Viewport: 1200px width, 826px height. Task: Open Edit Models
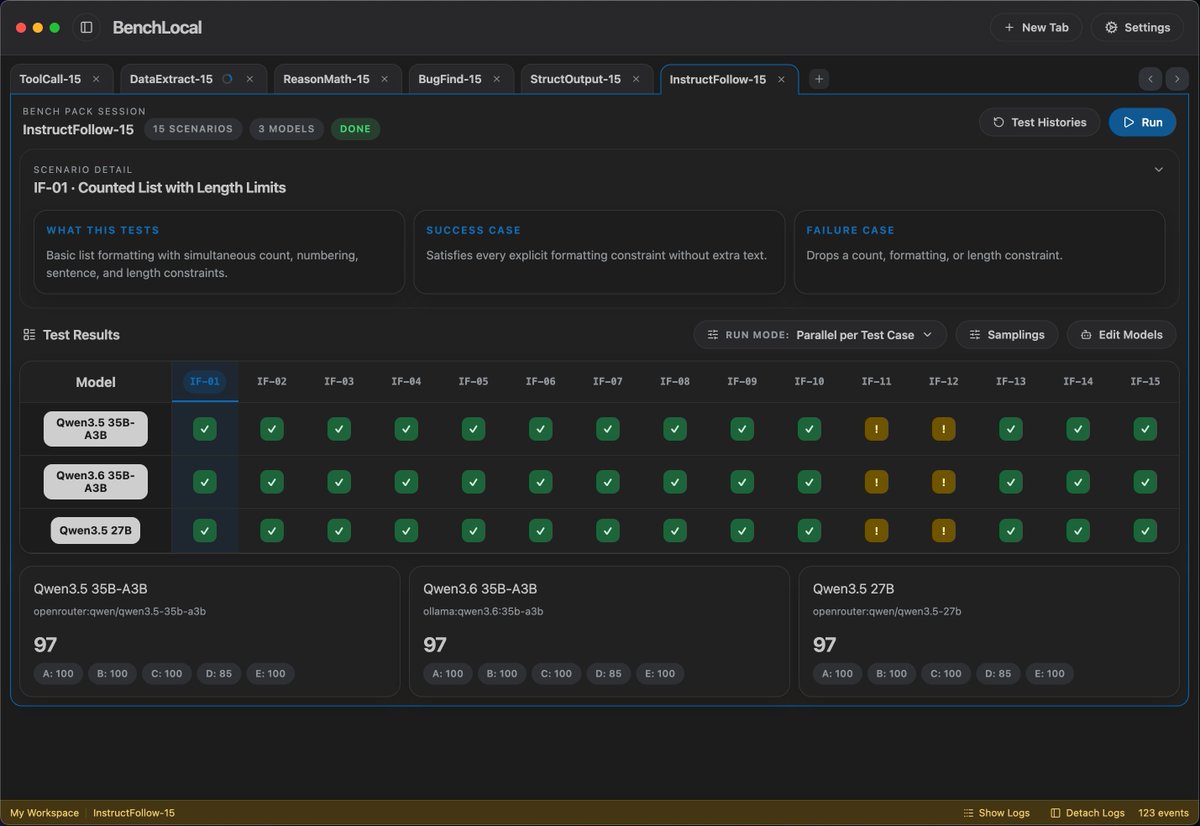(1121, 335)
